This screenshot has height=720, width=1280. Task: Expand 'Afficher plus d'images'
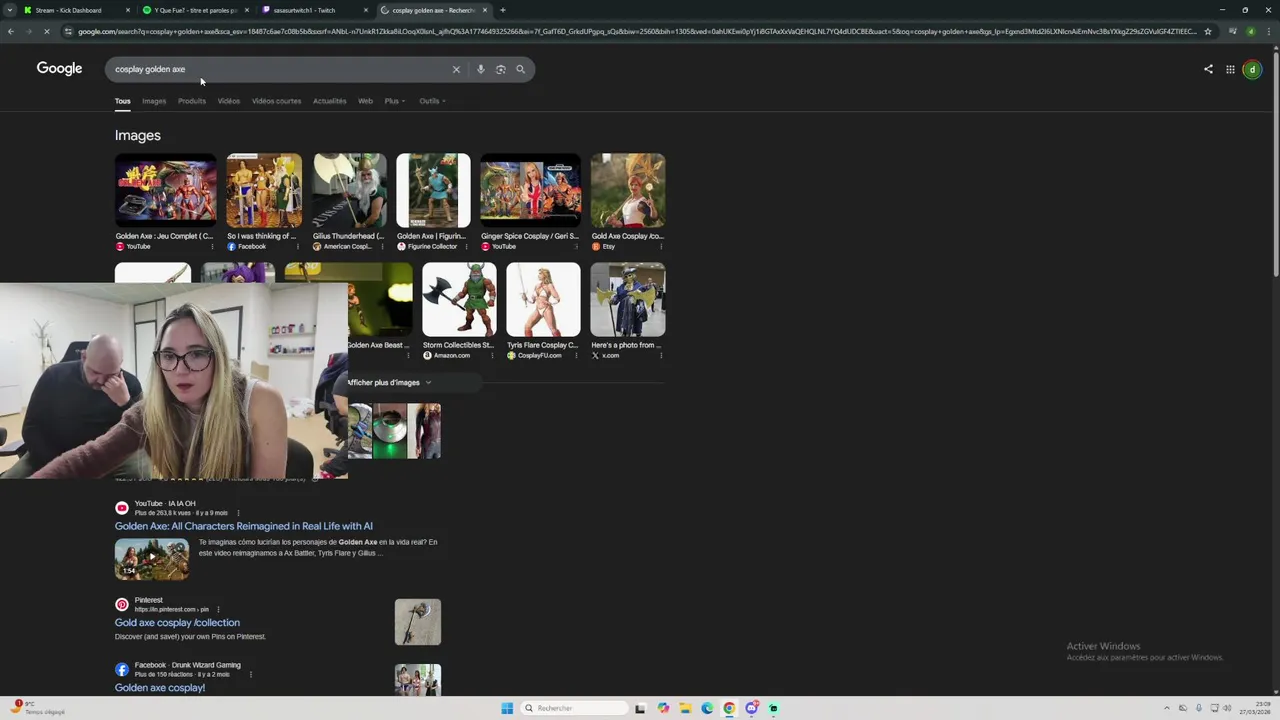click(x=389, y=382)
